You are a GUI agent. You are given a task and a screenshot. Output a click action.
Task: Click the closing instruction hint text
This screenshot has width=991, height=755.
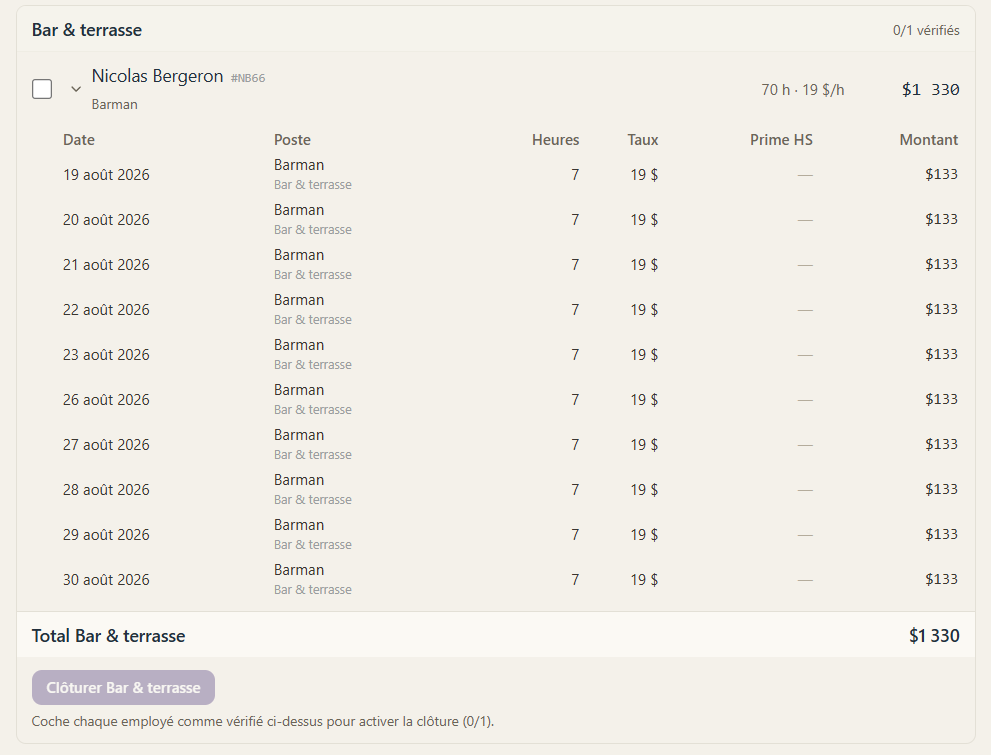coord(263,722)
